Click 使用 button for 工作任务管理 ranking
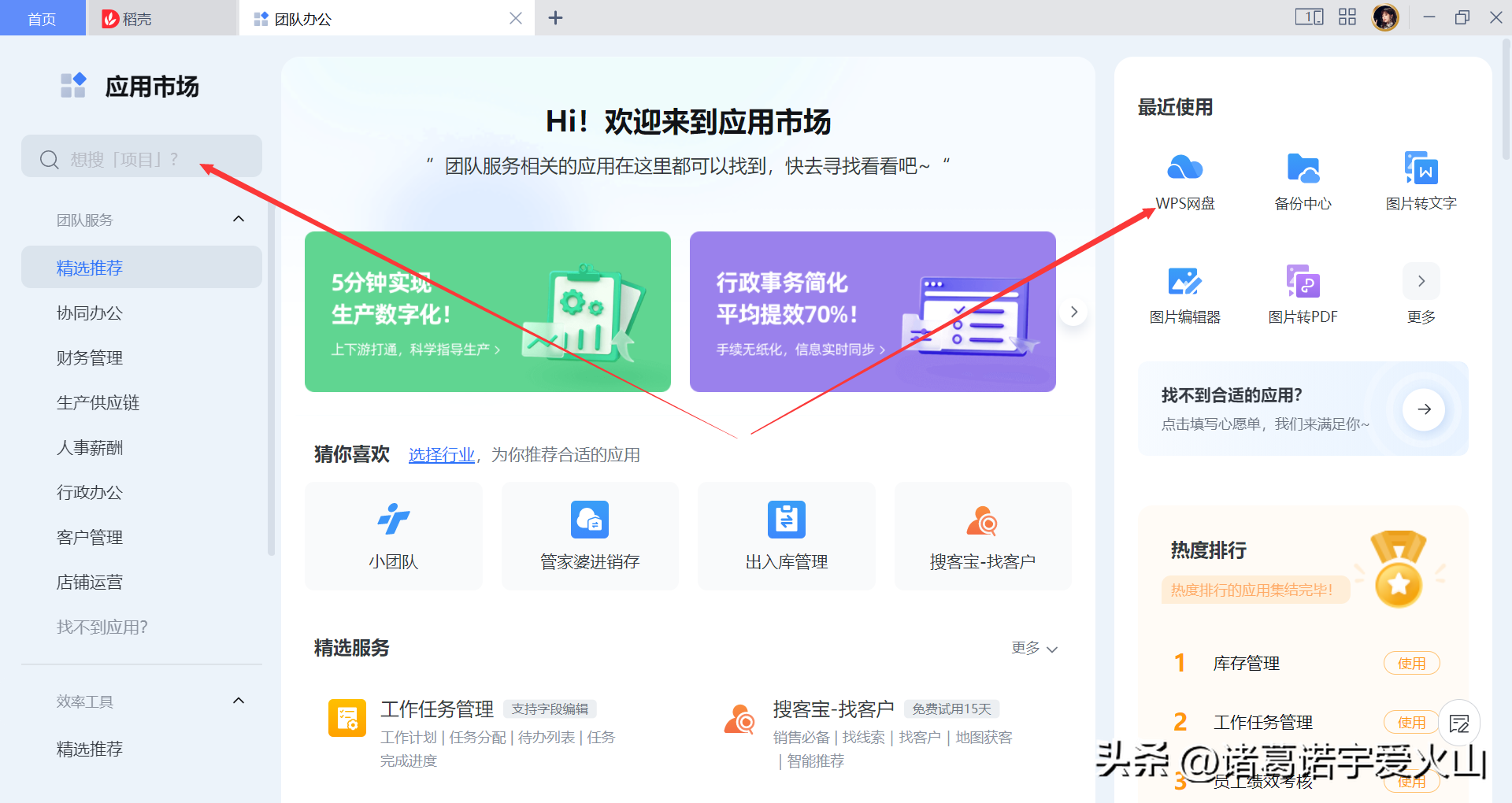1512x803 pixels. (1411, 722)
